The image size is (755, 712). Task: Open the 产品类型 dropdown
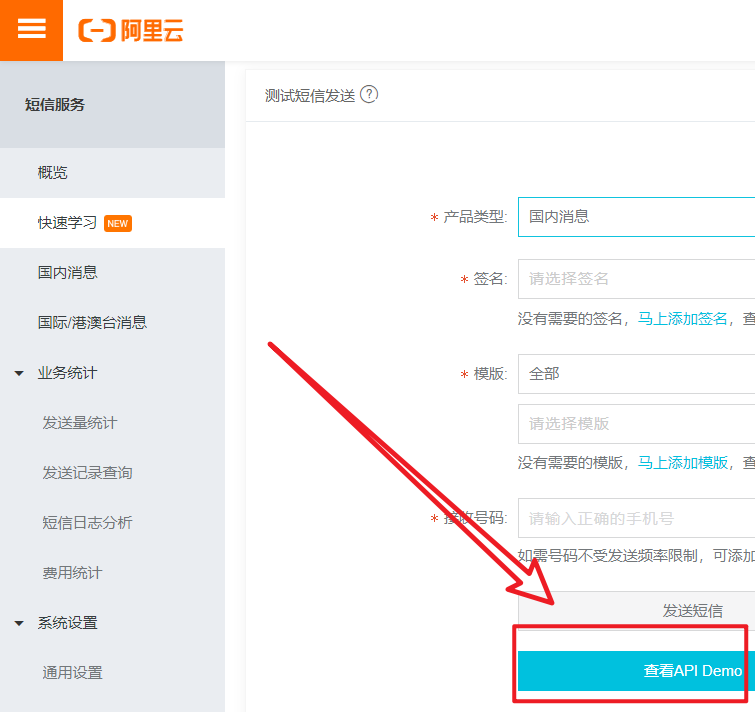636,216
